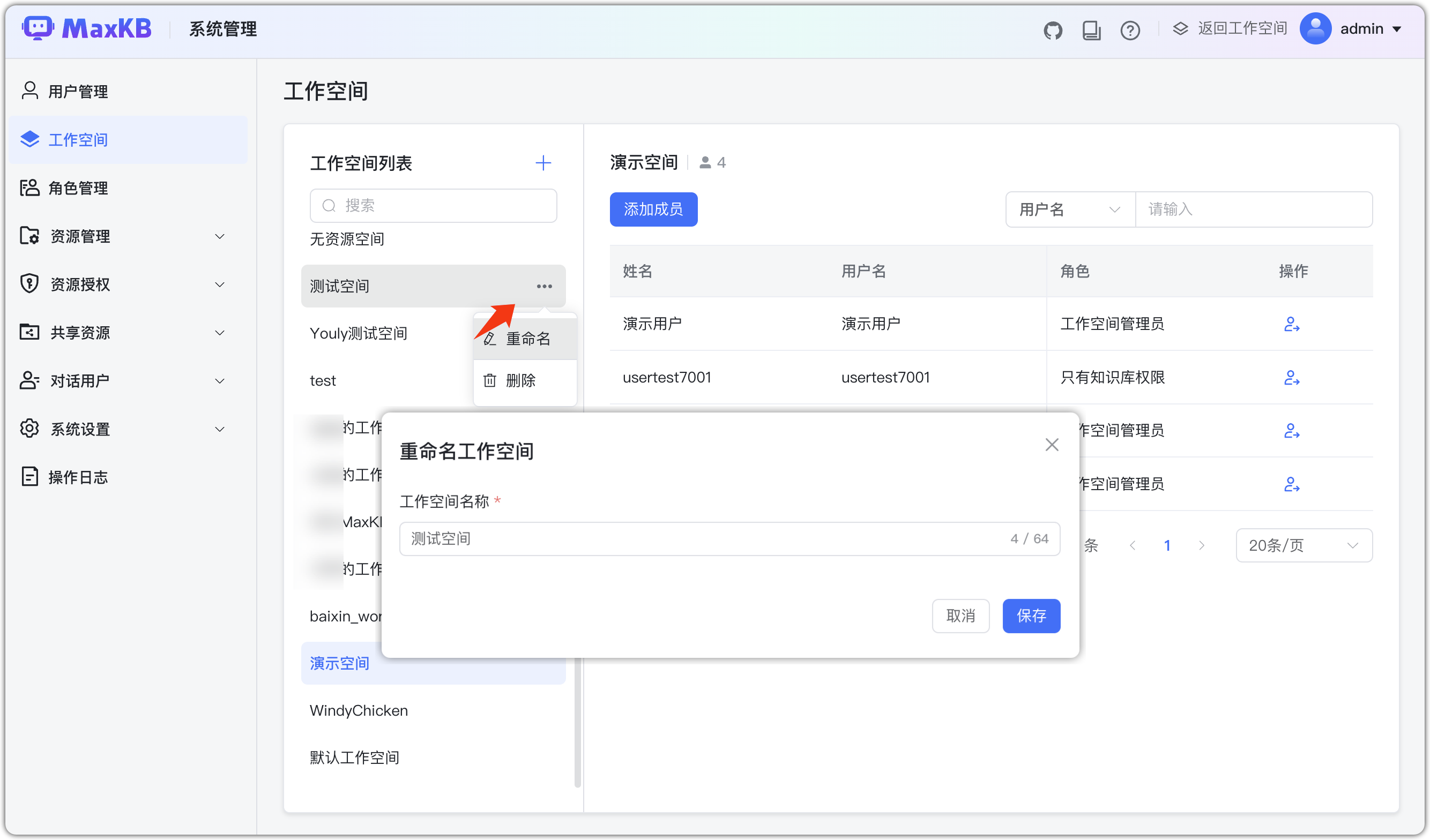Screen dimensions: 1430x840
Task: Open the 20条/页 page size dropdown
Action: [1303, 545]
